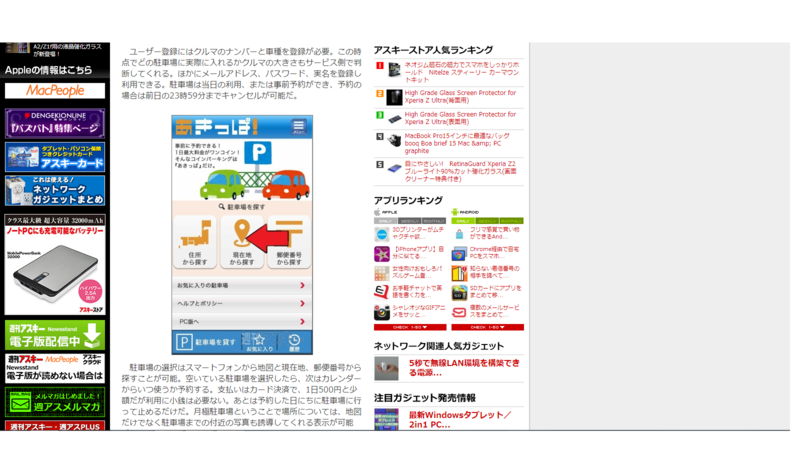Open 女性向けおもしろパズルゲーム app link

click(417, 272)
